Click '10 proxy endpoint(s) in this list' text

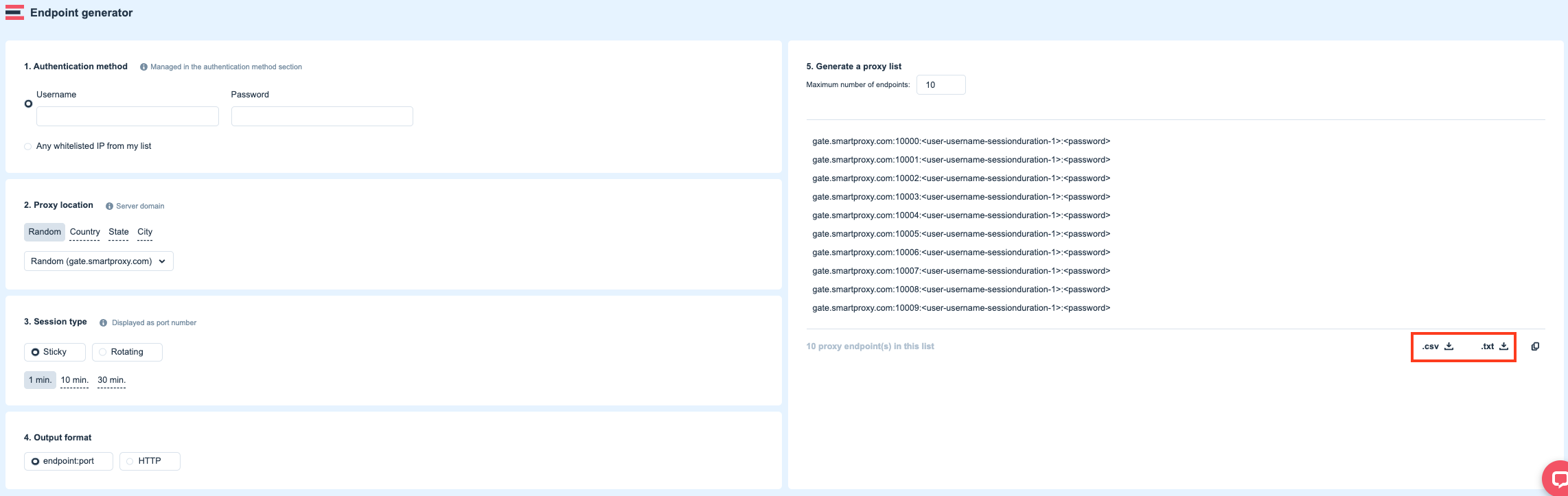[x=870, y=346]
